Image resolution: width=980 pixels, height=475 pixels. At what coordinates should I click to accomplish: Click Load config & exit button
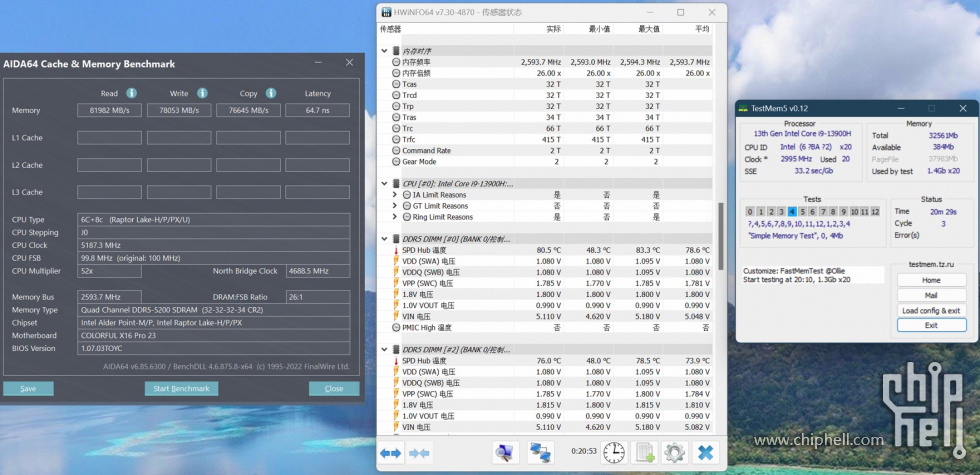[931, 310]
